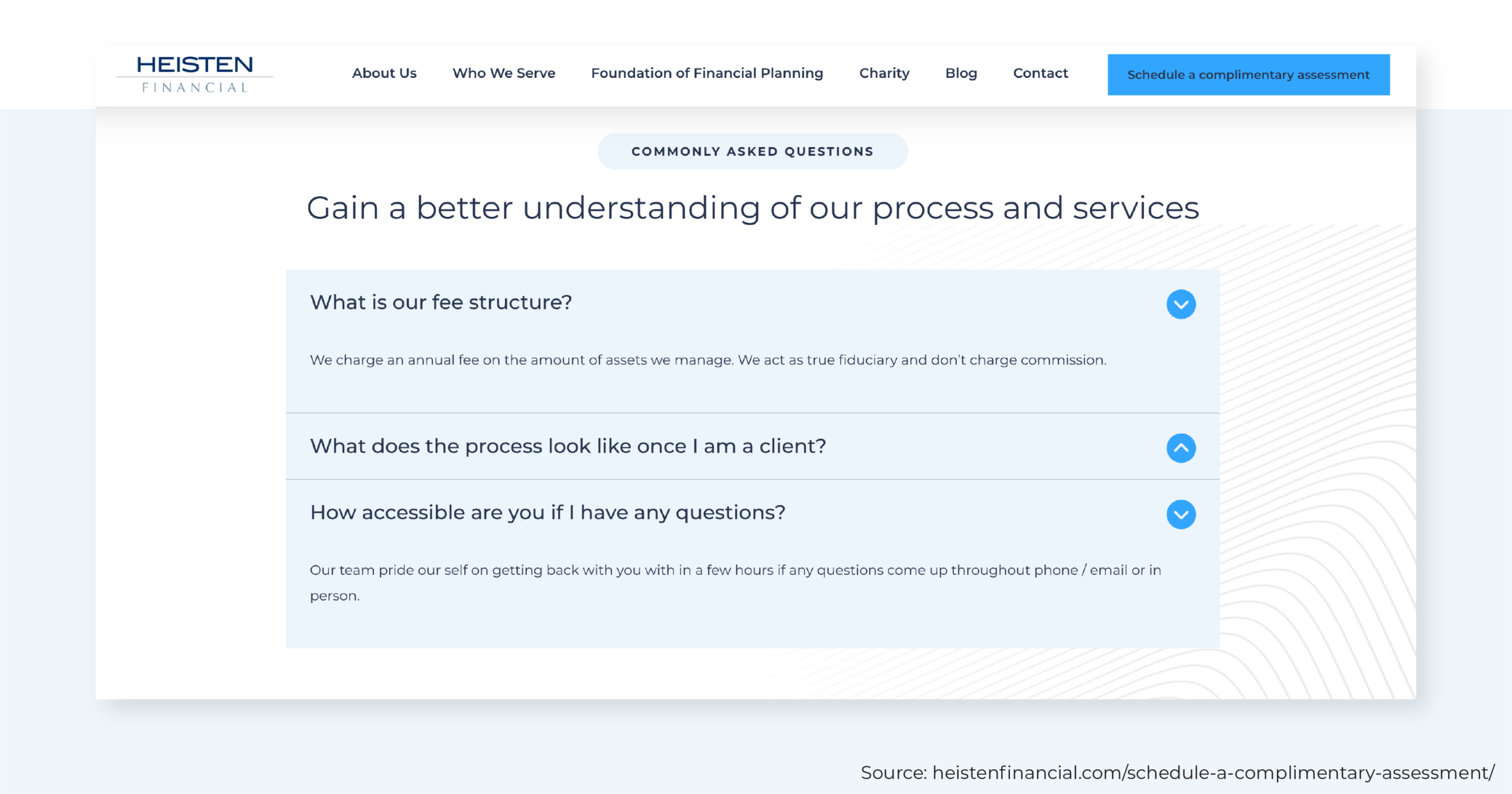Collapse the accessibility question chevron icon
Image resolution: width=1512 pixels, height=794 pixels.
point(1181,515)
